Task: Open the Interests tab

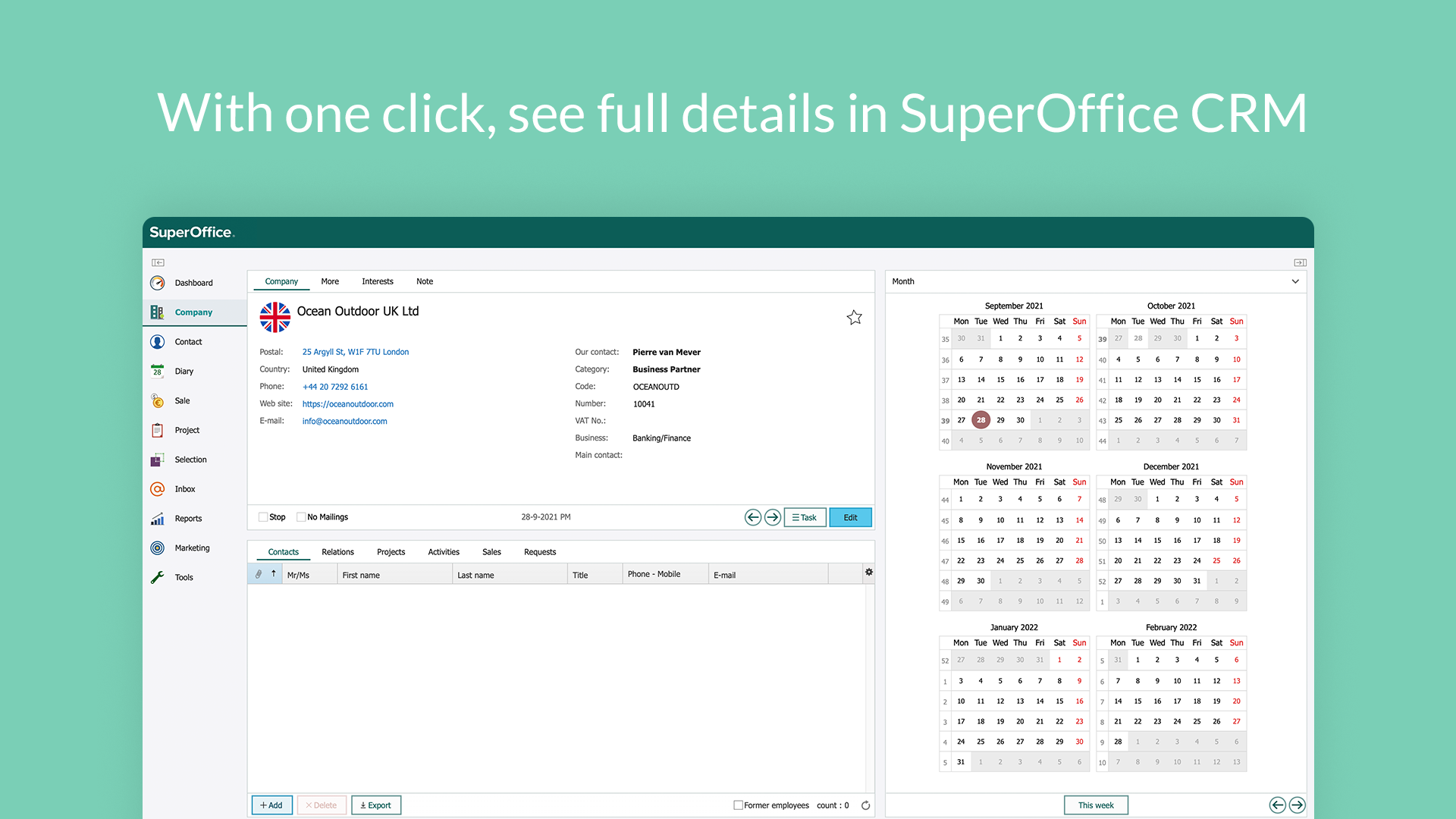Action: pyautogui.click(x=378, y=281)
